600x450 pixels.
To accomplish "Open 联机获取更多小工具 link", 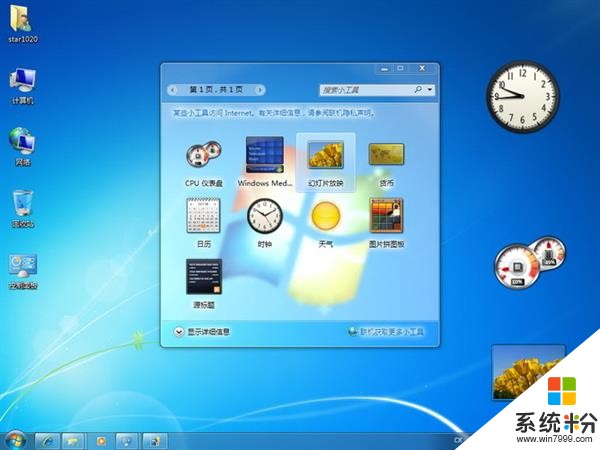I will pos(386,332).
